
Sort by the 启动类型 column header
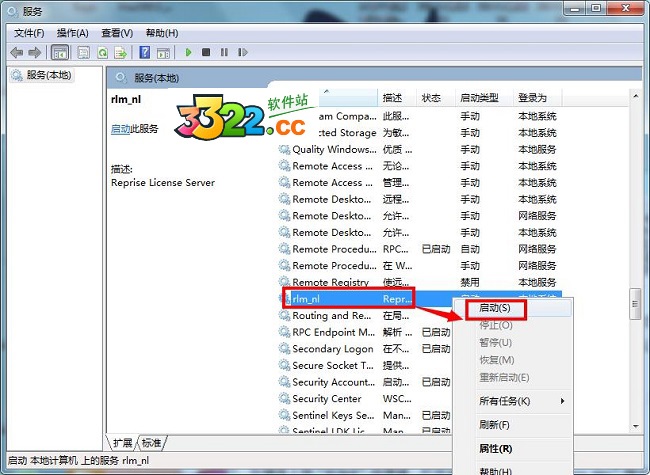click(x=484, y=98)
